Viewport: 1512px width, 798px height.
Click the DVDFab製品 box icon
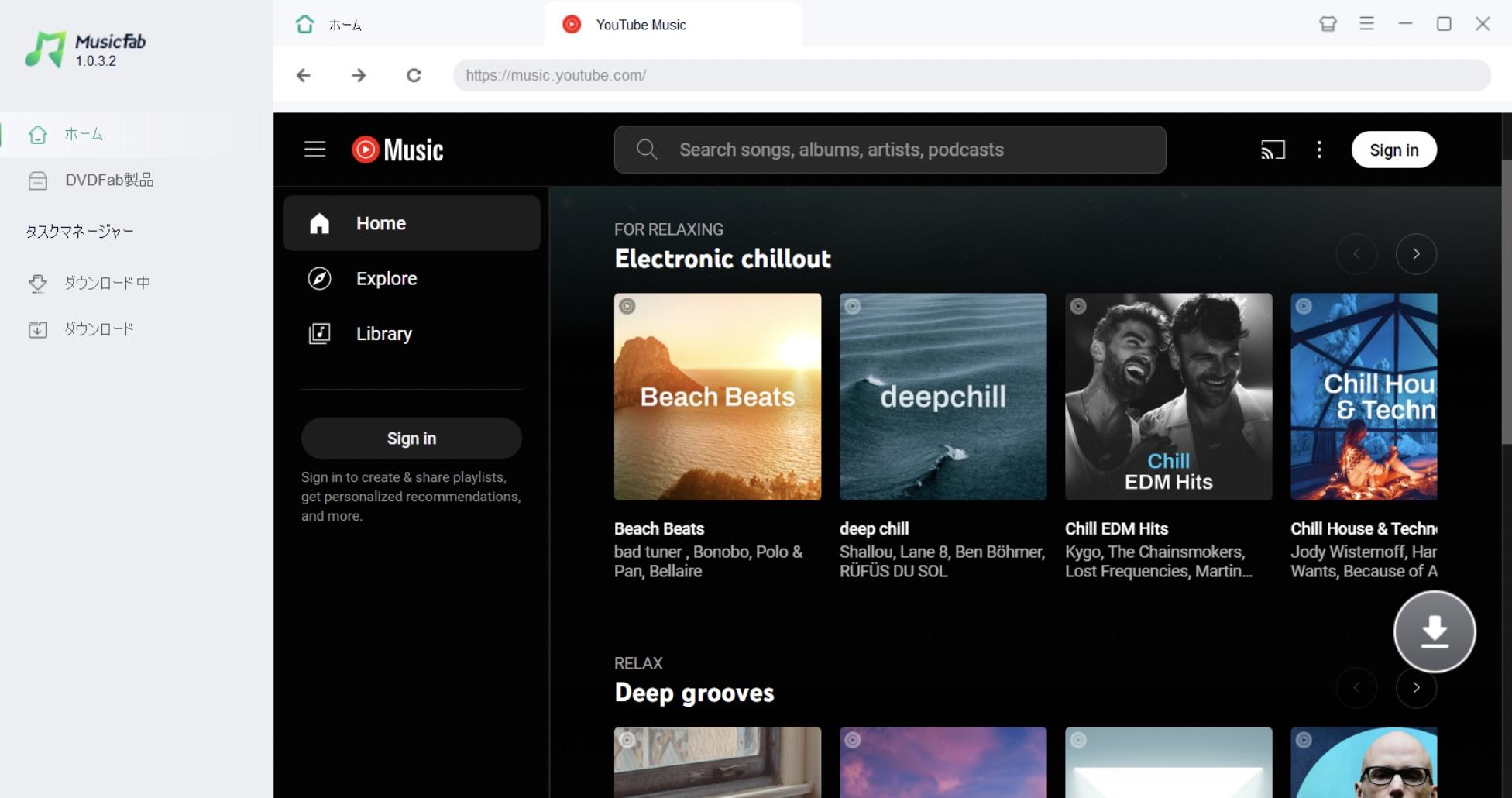37,181
